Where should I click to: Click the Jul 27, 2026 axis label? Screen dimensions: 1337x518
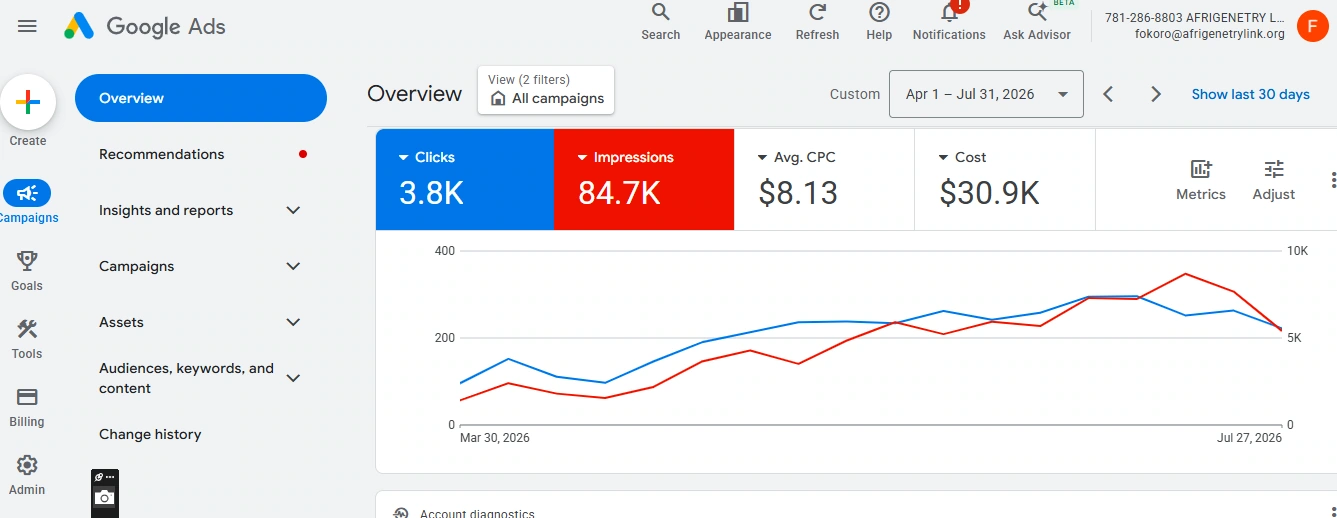(1249, 438)
